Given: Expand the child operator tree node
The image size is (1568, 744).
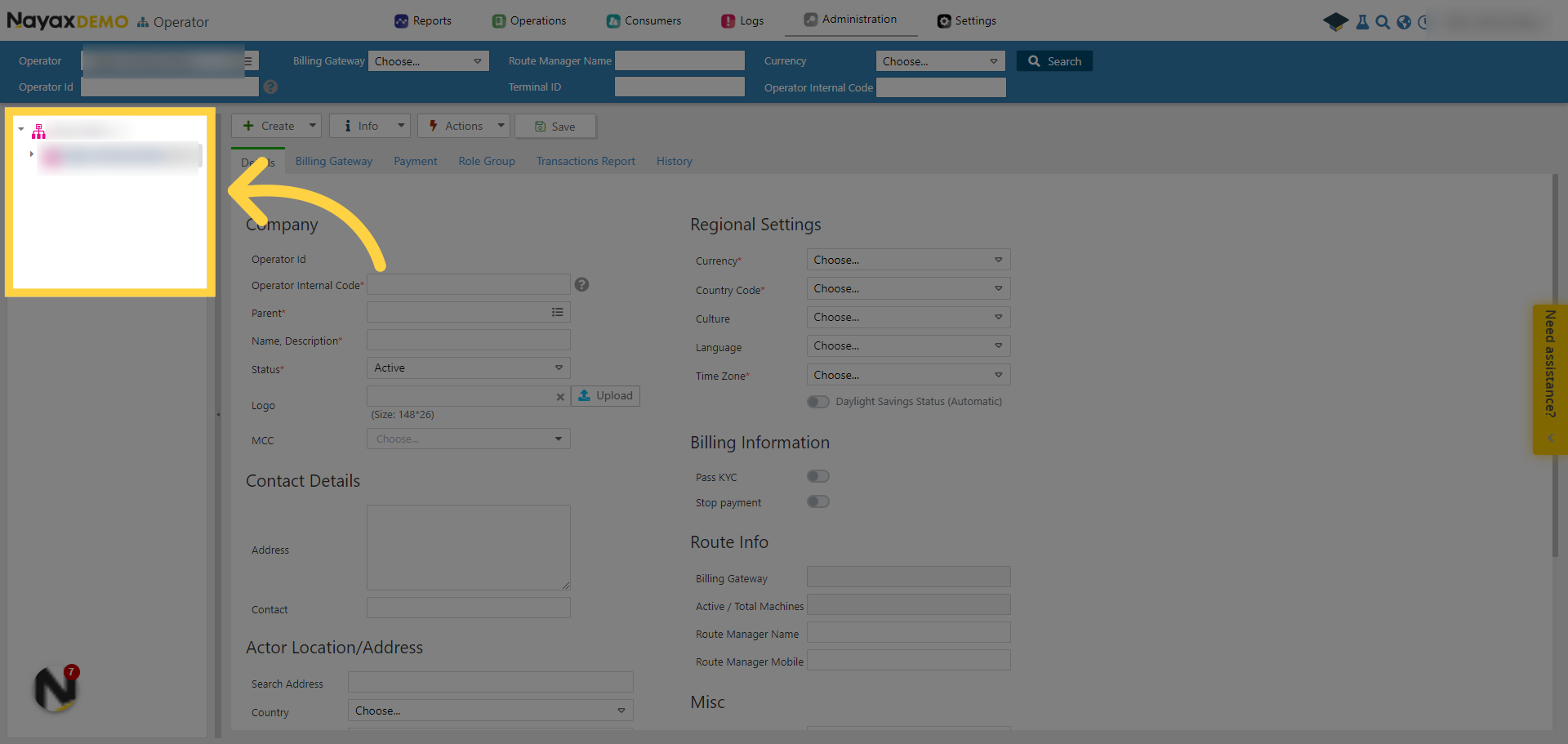Looking at the screenshot, I should click(31, 154).
